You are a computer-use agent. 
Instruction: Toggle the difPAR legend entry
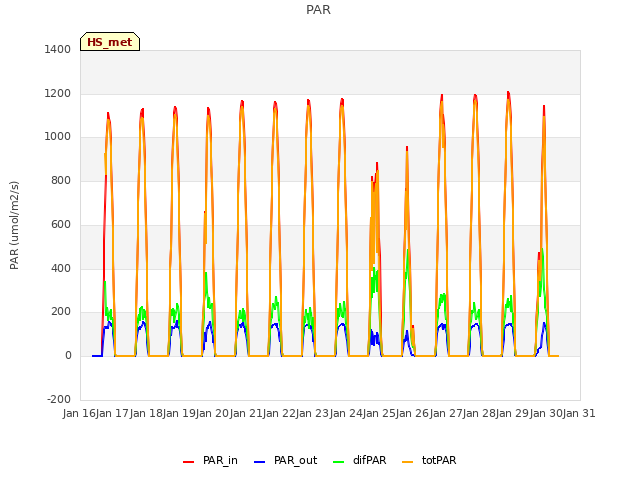360,460
